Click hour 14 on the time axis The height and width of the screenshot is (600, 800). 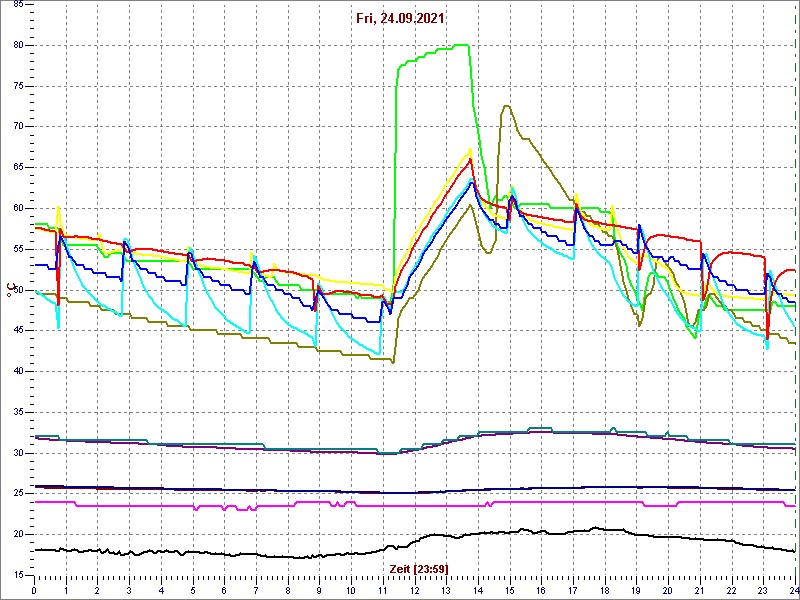(x=478, y=590)
